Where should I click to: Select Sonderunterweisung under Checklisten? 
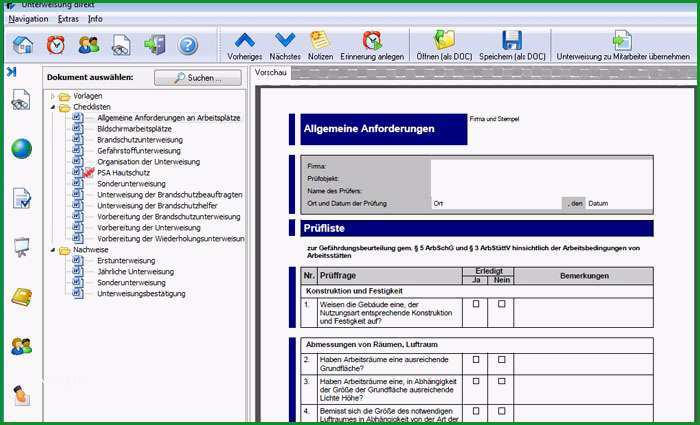click(x=131, y=184)
